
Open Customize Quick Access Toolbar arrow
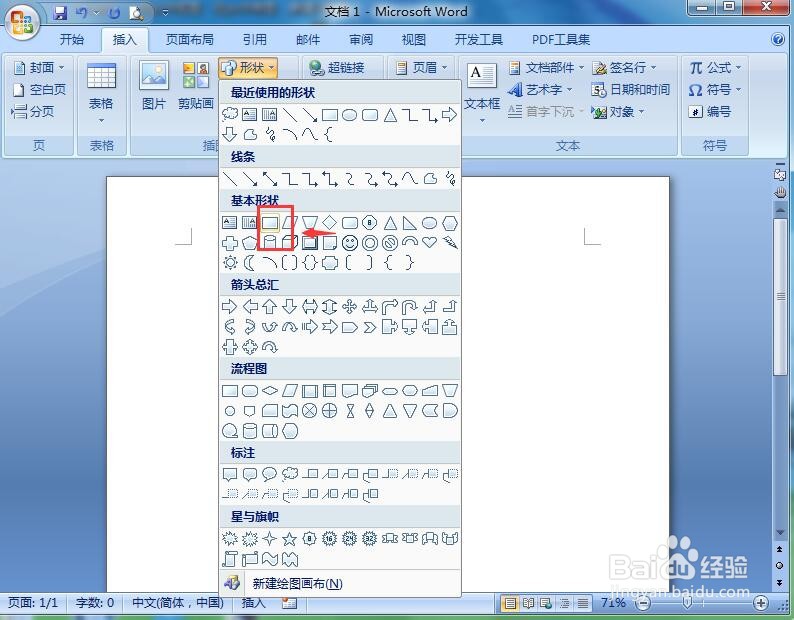coord(166,14)
